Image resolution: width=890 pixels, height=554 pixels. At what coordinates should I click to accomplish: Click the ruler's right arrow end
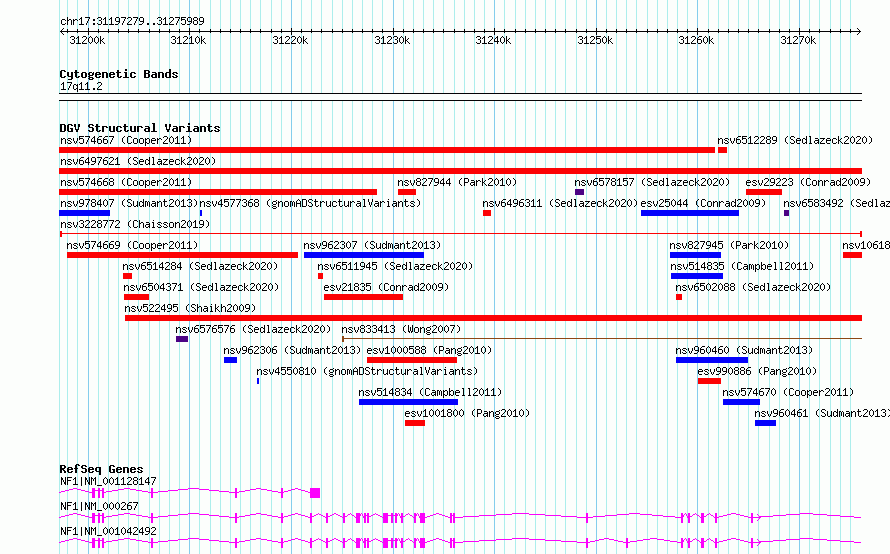pyautogui.click(x=859, y=32)
